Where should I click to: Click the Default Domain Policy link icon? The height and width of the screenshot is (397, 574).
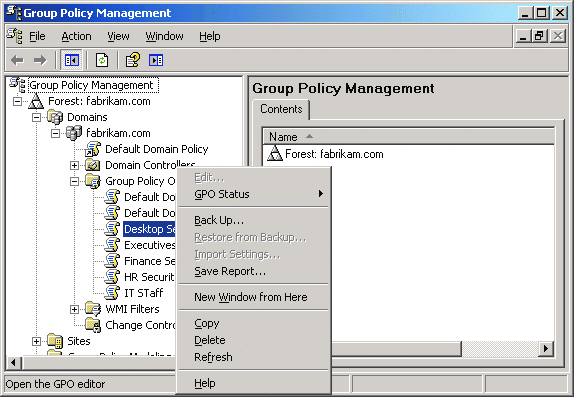click(x=93, y=149)
